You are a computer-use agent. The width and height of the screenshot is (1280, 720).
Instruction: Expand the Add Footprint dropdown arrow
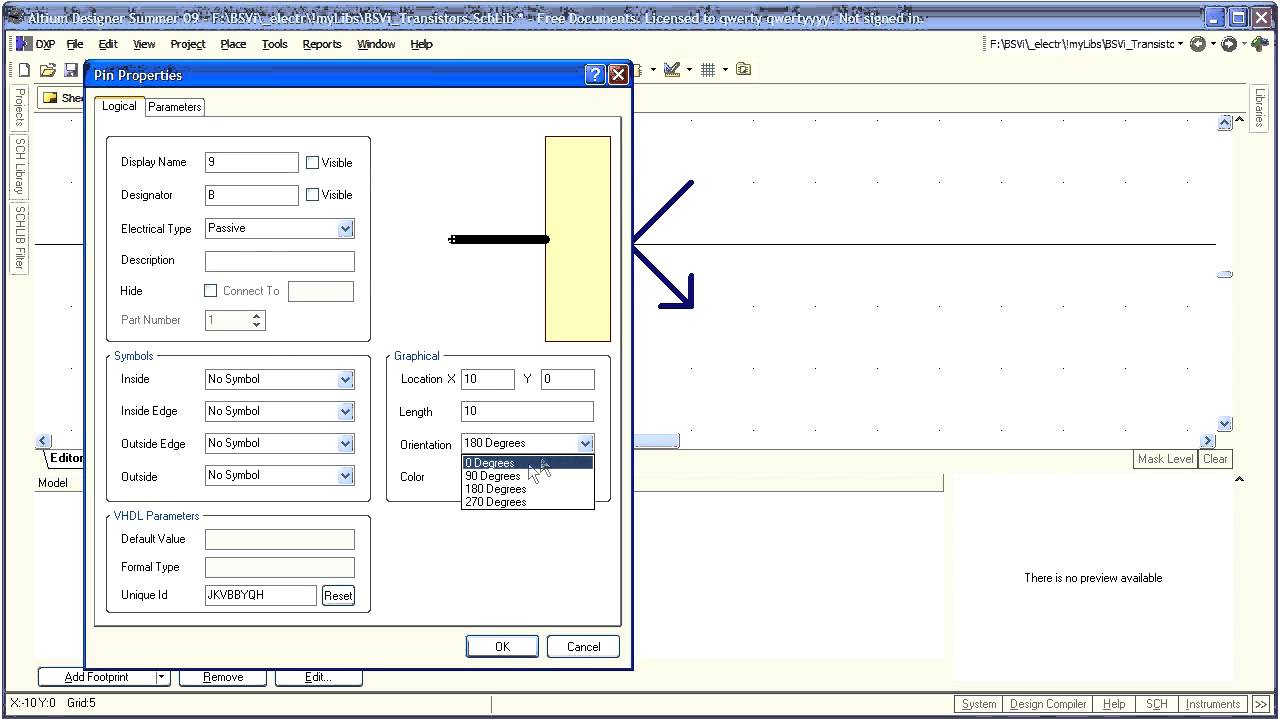(x=162, y=677)
